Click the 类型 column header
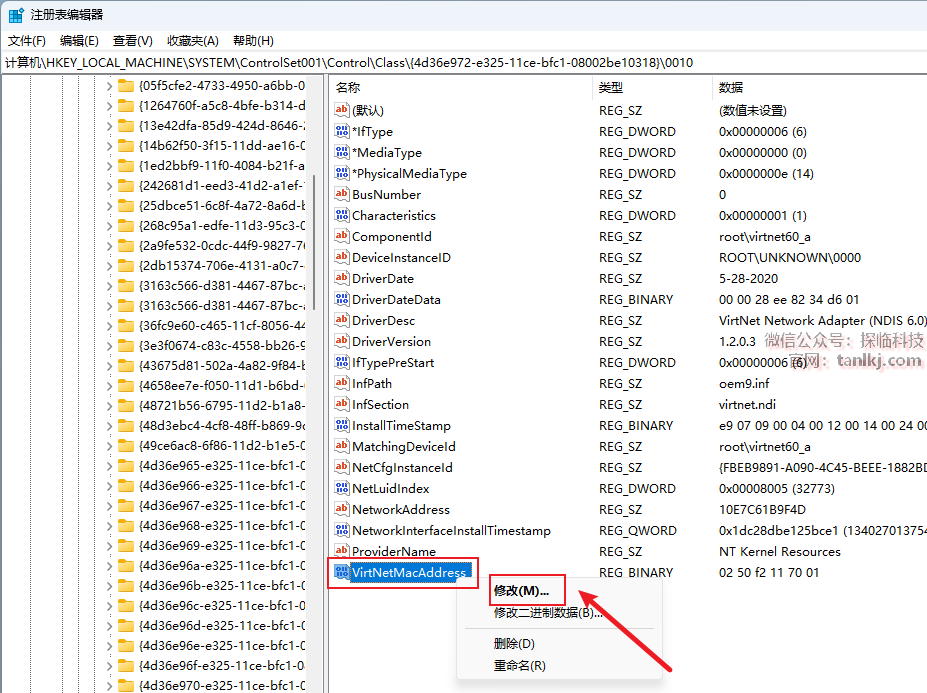927x693 pixels. (x=610, y=88)
